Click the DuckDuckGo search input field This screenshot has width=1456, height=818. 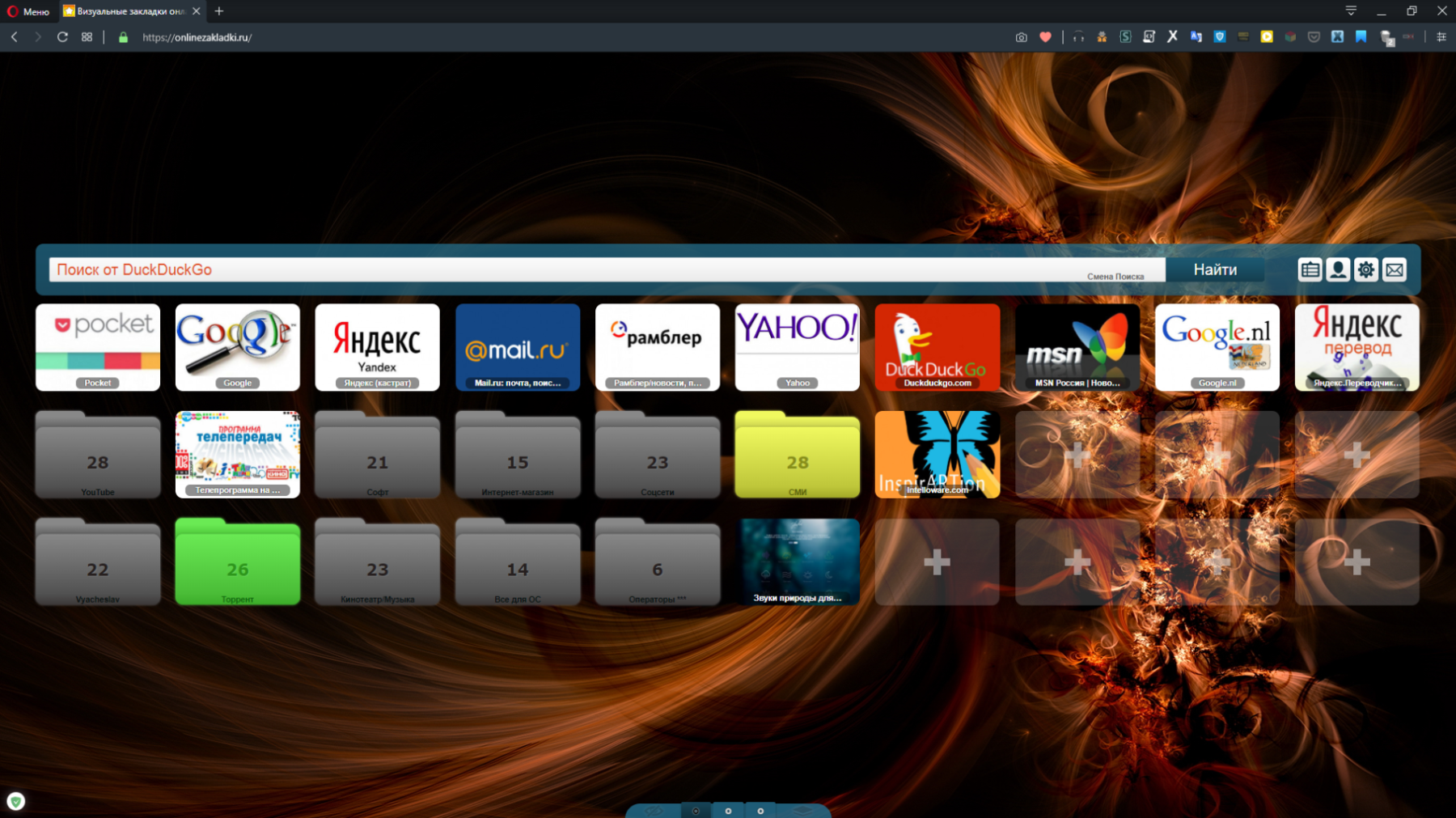(x=566, y=270)
